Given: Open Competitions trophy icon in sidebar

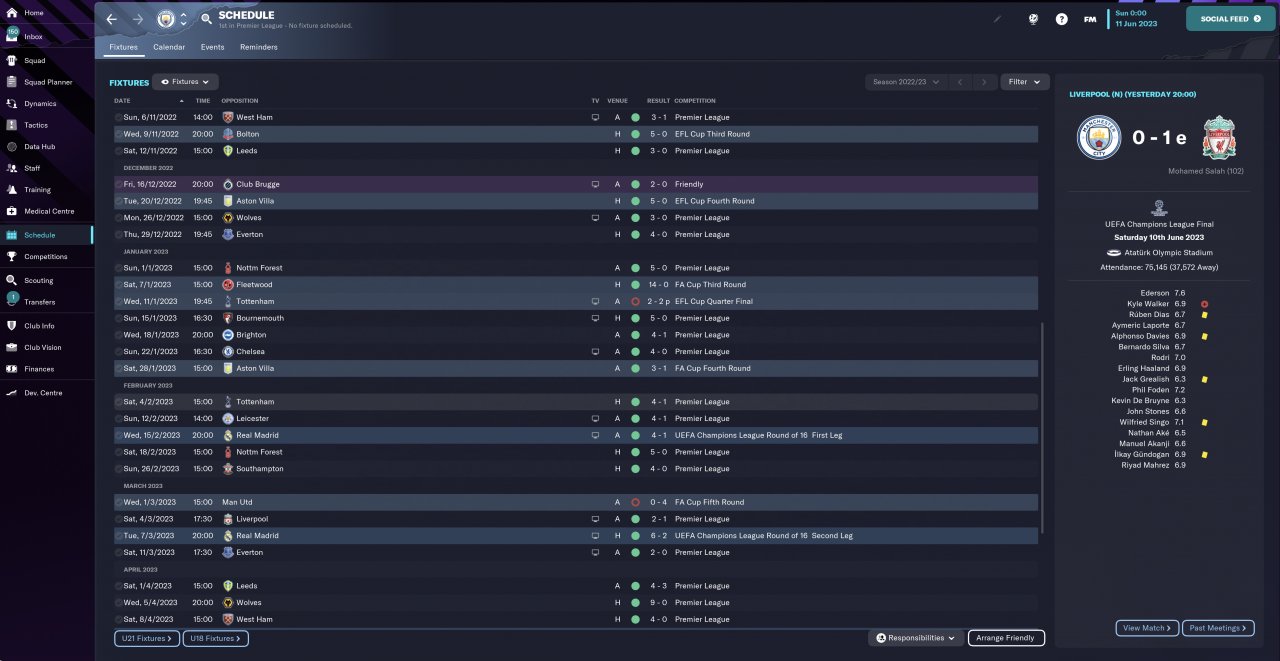Looking at the screenshot, I should (x=12, y=257).
